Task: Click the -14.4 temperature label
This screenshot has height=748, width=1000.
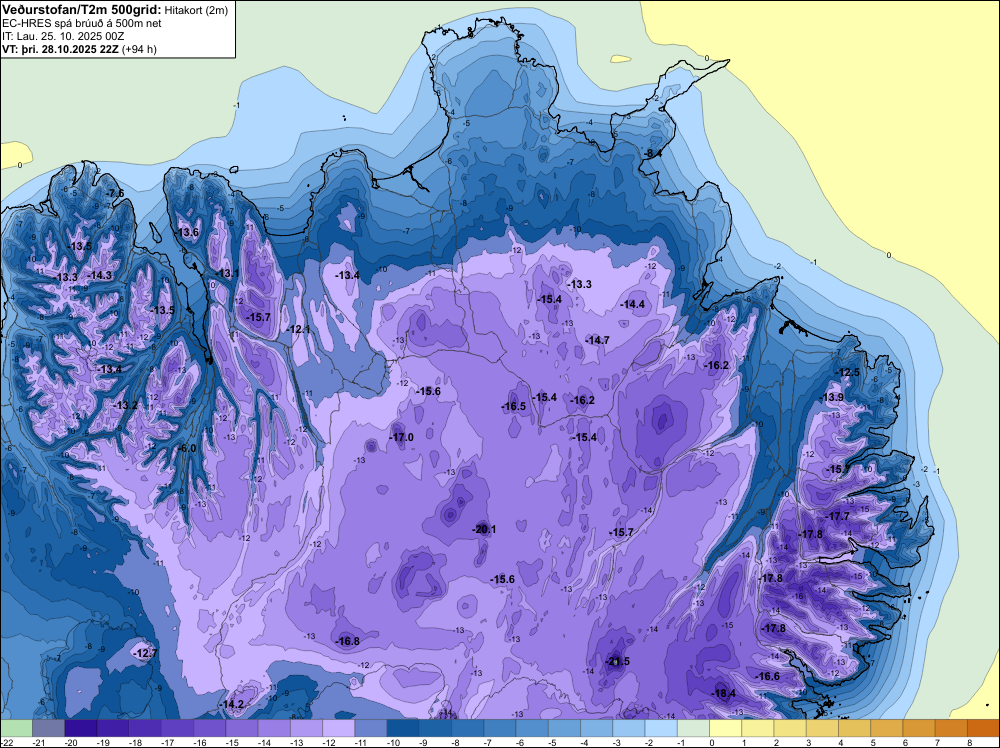Action: tap(633, 305)
